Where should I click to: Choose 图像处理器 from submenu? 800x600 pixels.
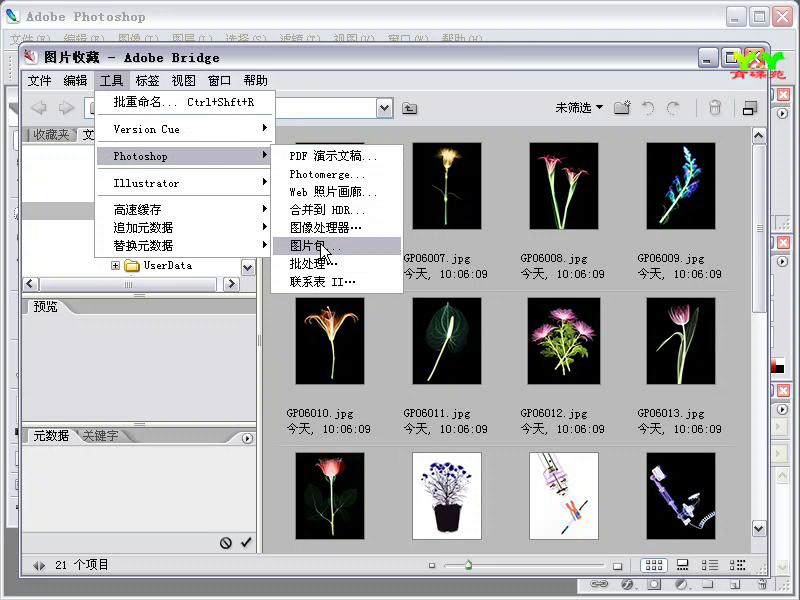[337, 228]
